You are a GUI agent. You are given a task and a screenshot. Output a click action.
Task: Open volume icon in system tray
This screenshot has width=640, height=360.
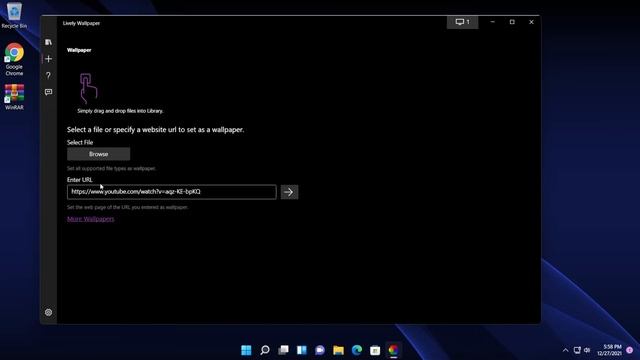(587, 350)
